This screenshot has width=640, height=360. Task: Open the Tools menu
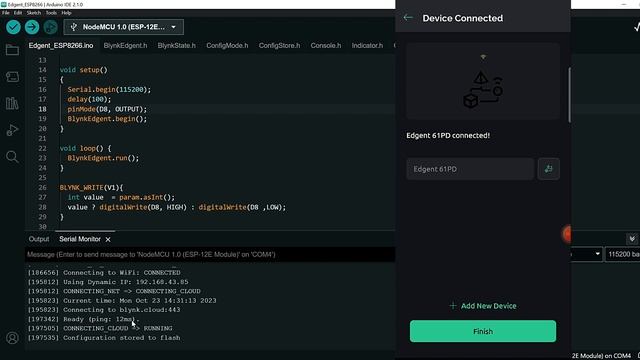51,13
